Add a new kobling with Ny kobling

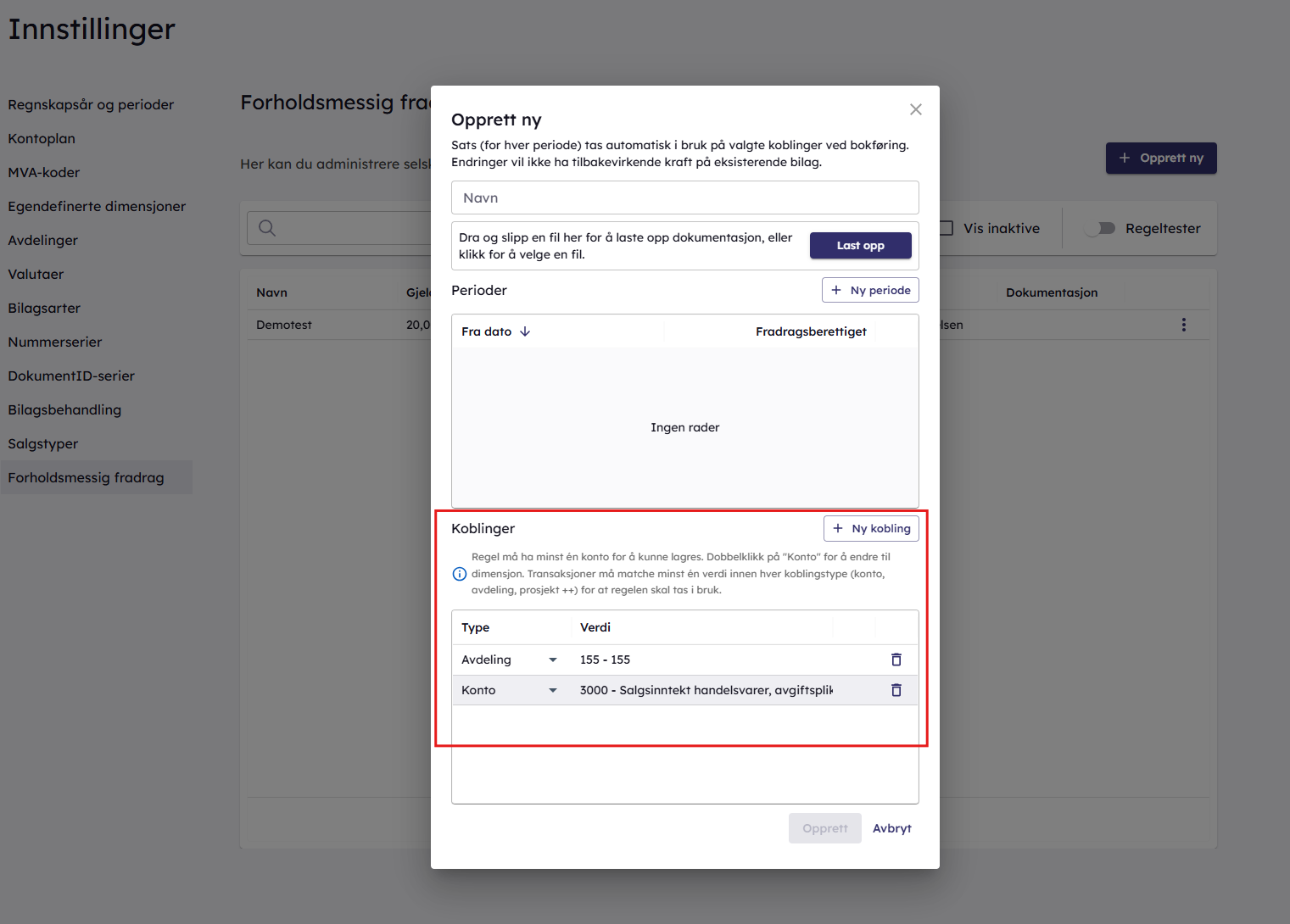pyautogui.click(x=871, y=528)
